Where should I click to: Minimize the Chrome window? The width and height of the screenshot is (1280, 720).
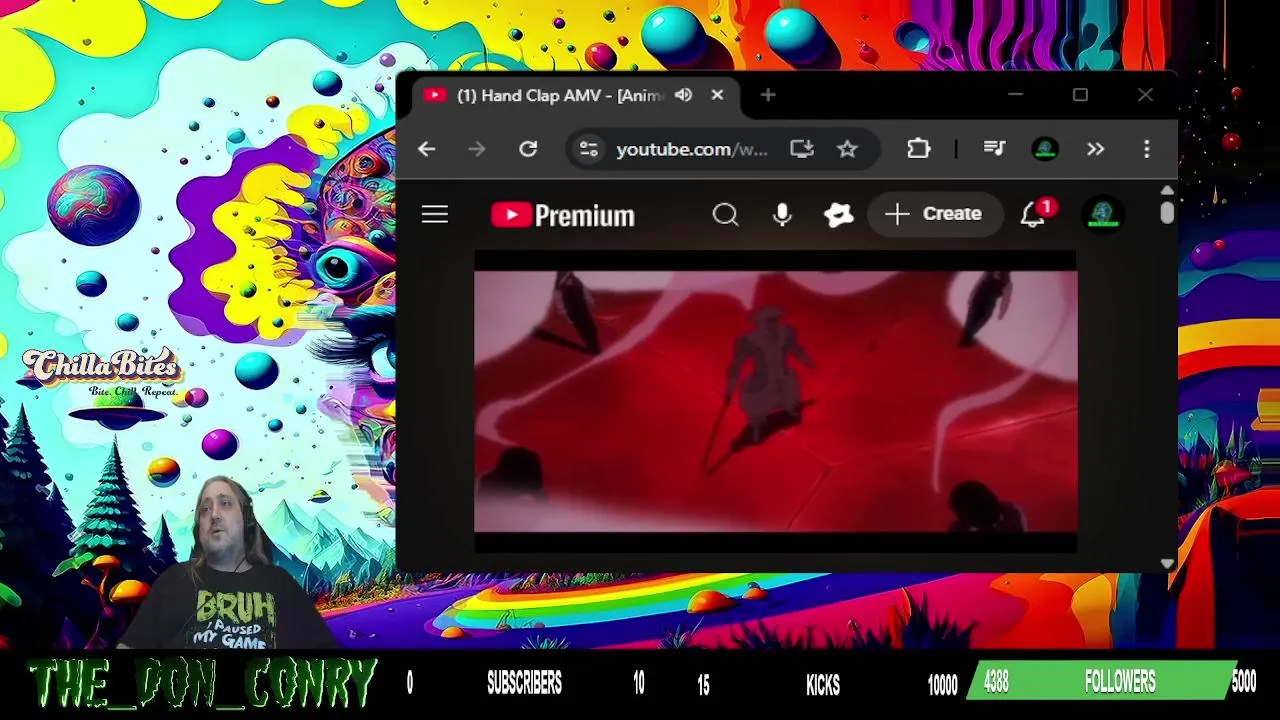(x=1016, y=95)
